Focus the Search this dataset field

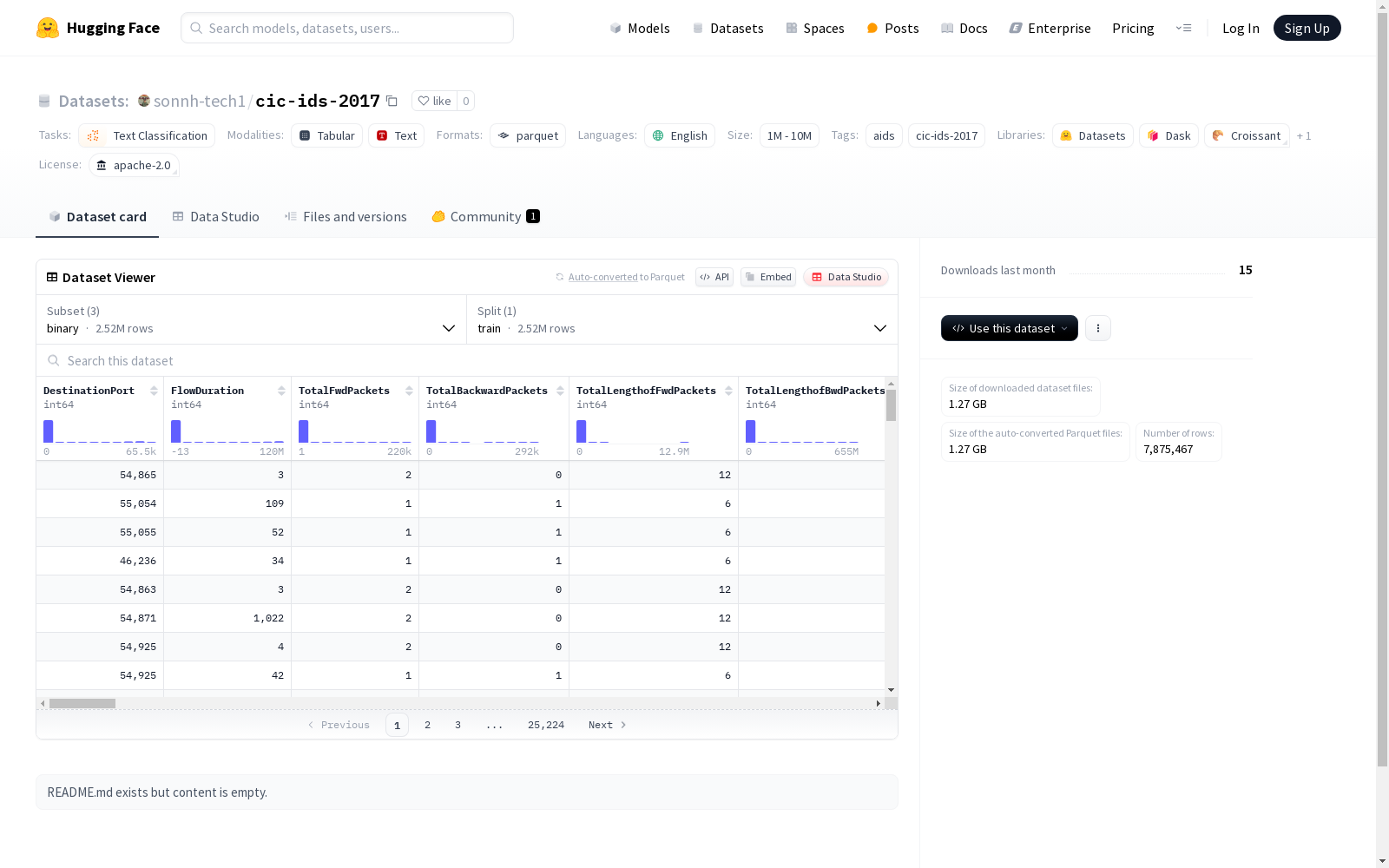(467, 360)
